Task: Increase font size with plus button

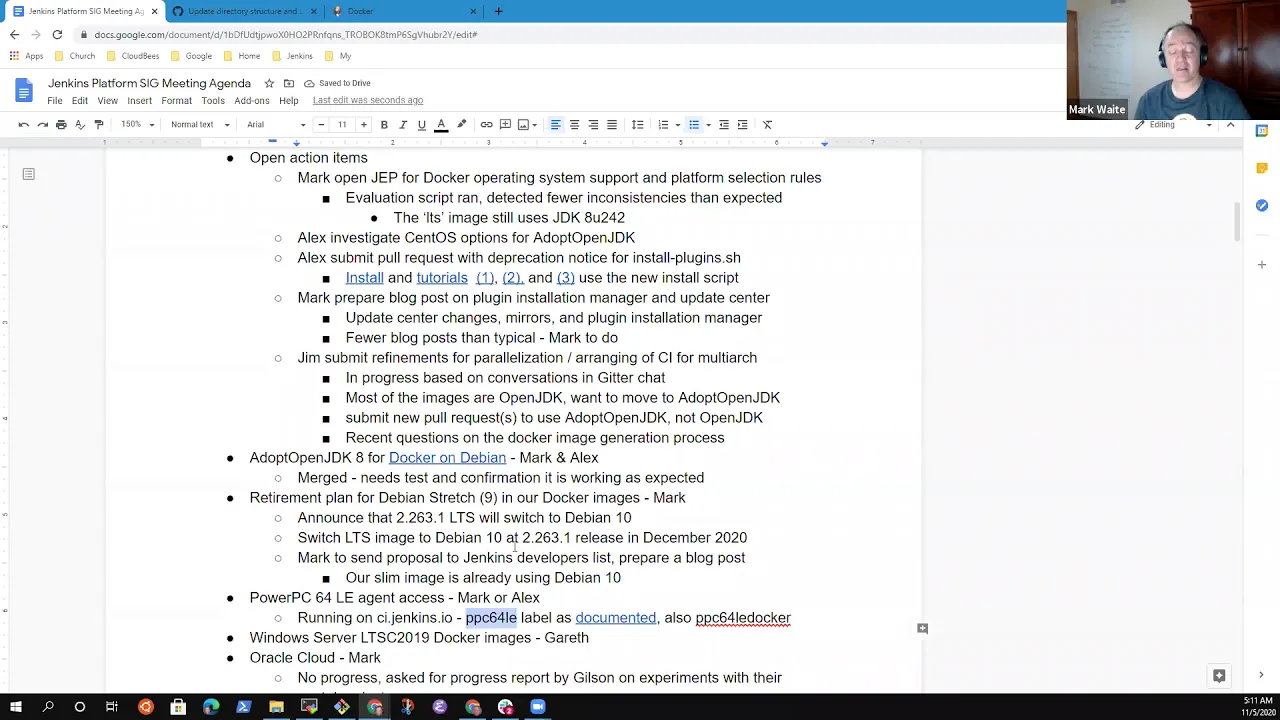Action: (363, 125)
